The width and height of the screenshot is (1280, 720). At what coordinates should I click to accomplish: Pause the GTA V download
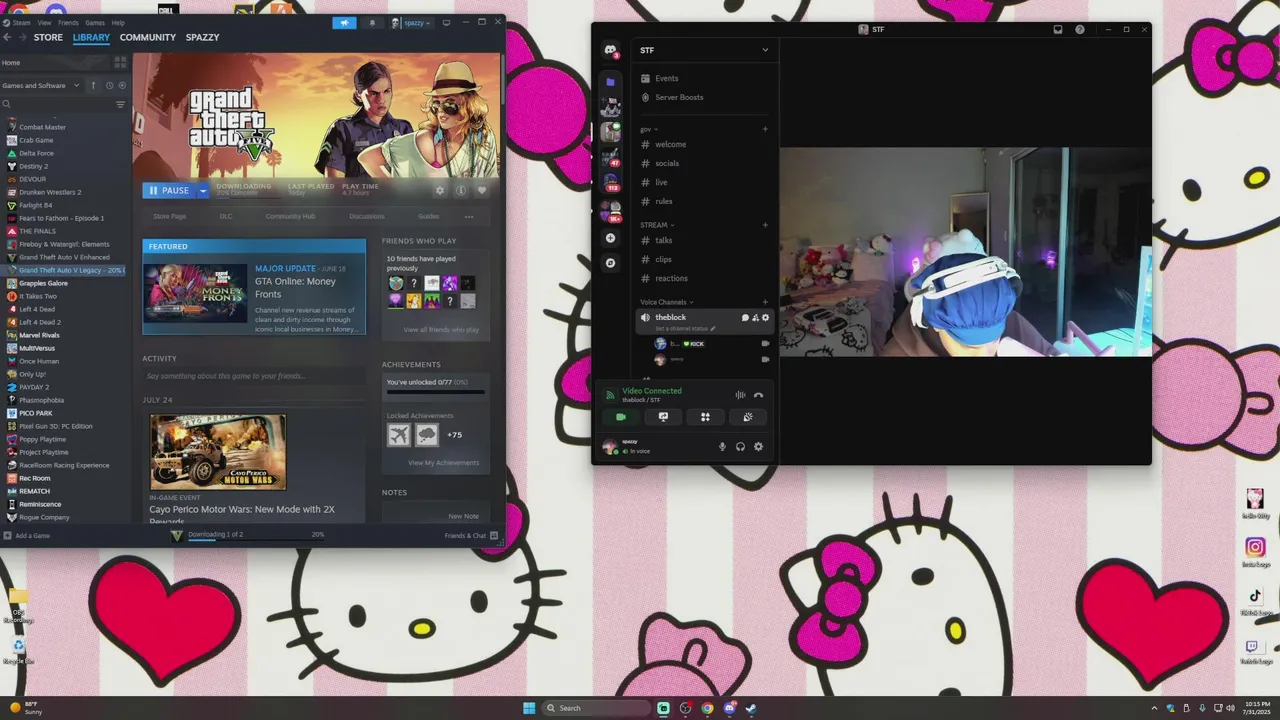(x=168, y=190)
